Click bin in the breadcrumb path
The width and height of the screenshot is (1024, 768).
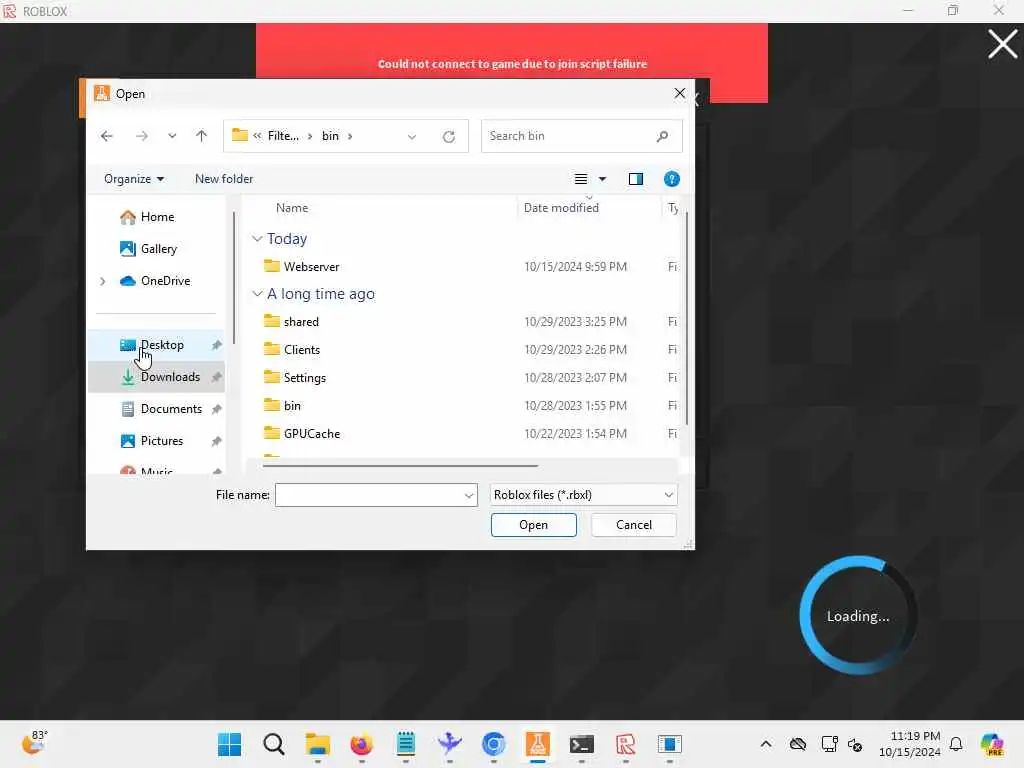click(x=330, y=136)
